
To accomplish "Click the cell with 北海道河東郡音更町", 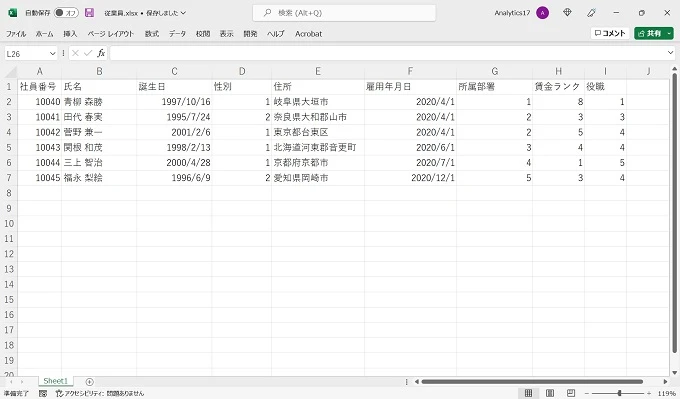I will tap(318, 147).
